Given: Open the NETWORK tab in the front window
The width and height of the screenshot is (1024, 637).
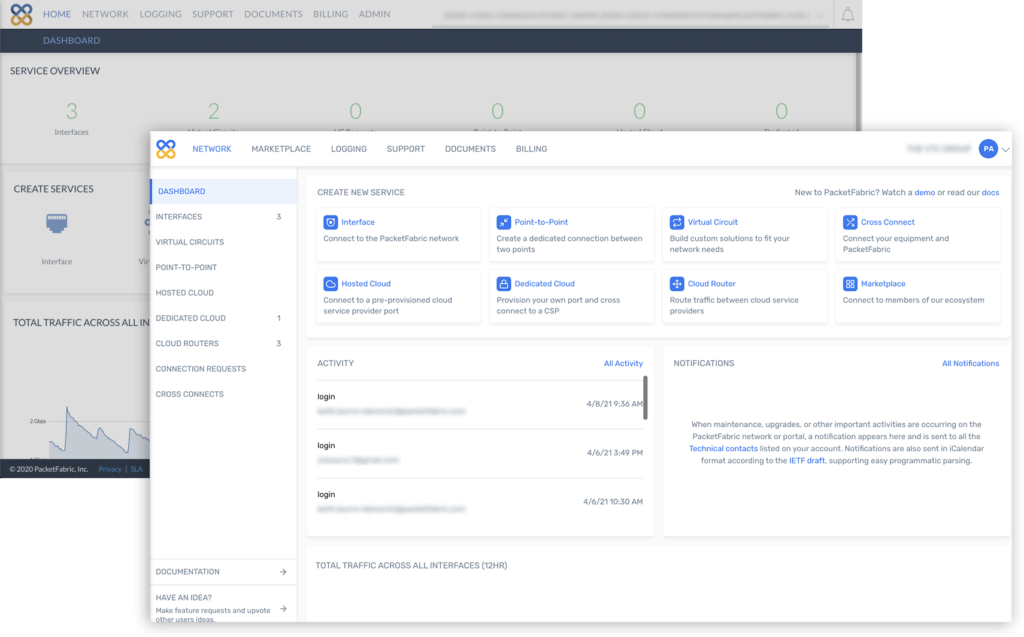Looking at the screenshot, I should (x=212, y=149).
